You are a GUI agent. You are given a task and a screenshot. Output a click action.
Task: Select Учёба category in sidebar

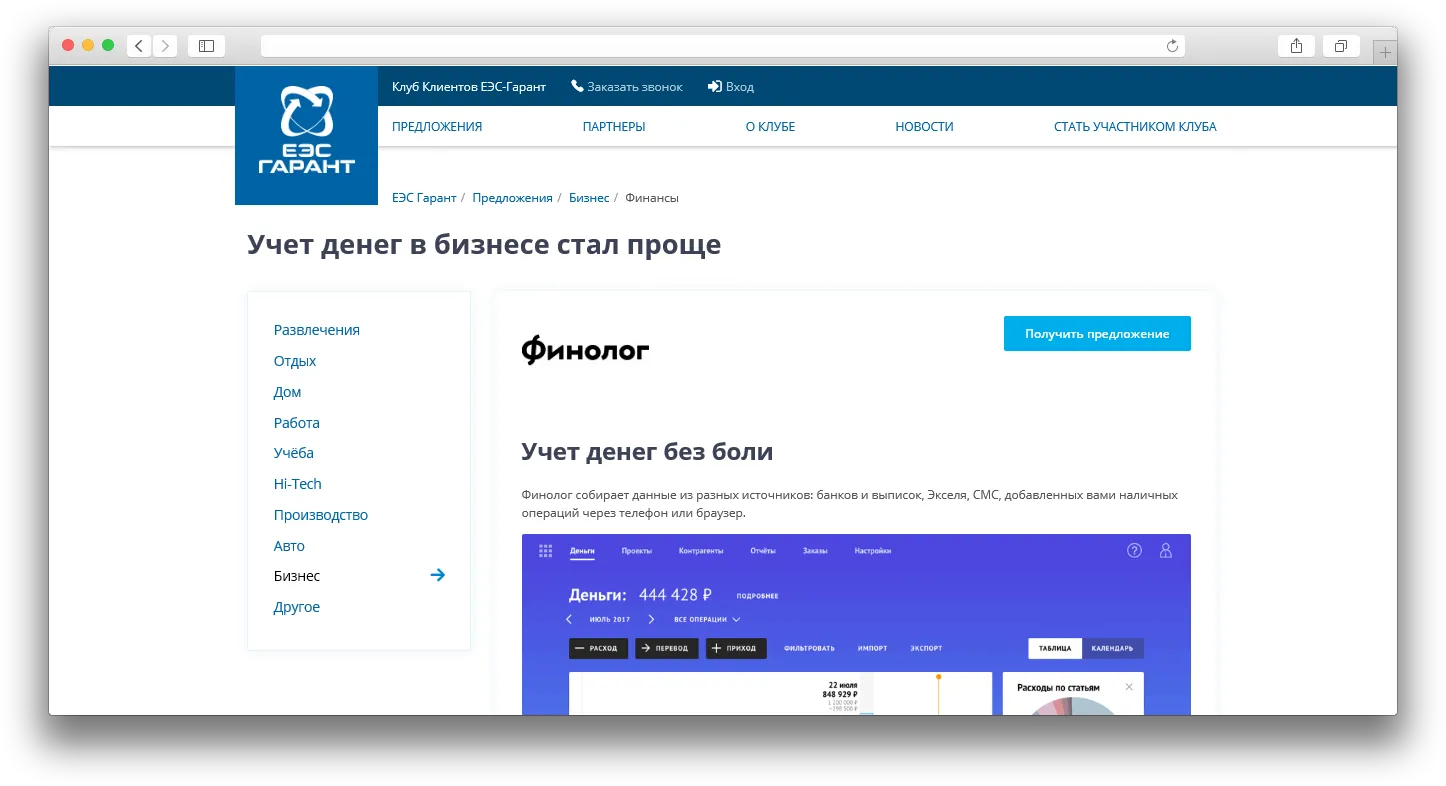[x=294, y=453]
